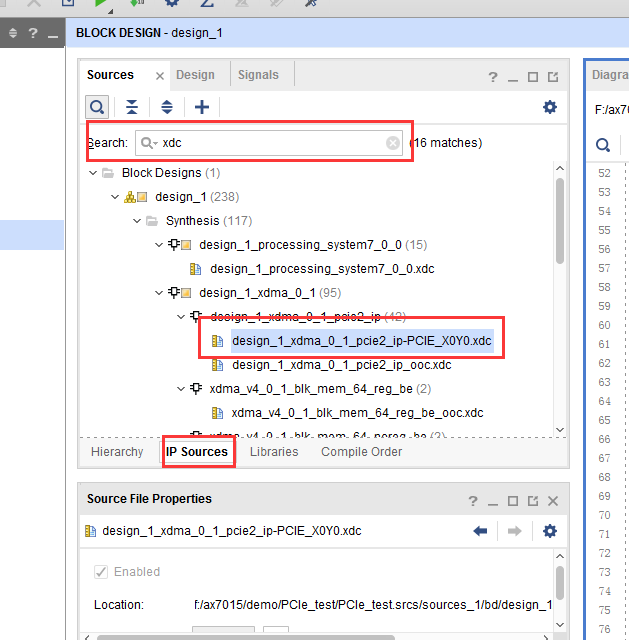The image size is (629, 640).
Task: Click search options magnifier inside search field
Action: tap(149, 143)
